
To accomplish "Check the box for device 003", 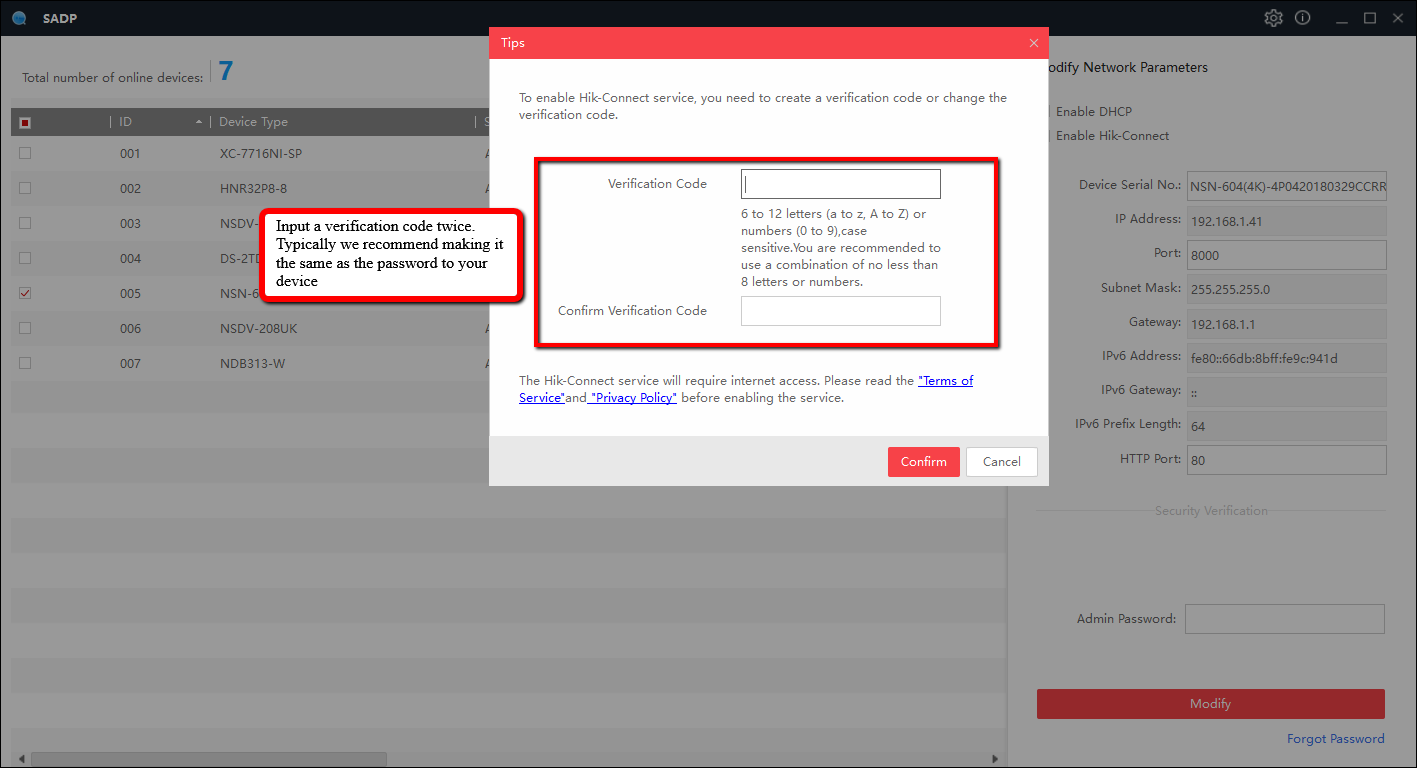I will click(25, 223).
